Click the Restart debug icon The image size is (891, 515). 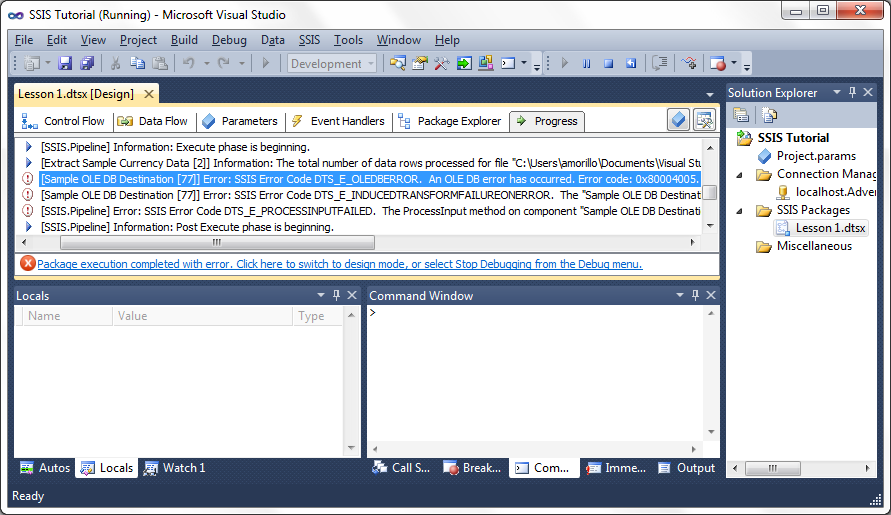click(x=631, y=63)
